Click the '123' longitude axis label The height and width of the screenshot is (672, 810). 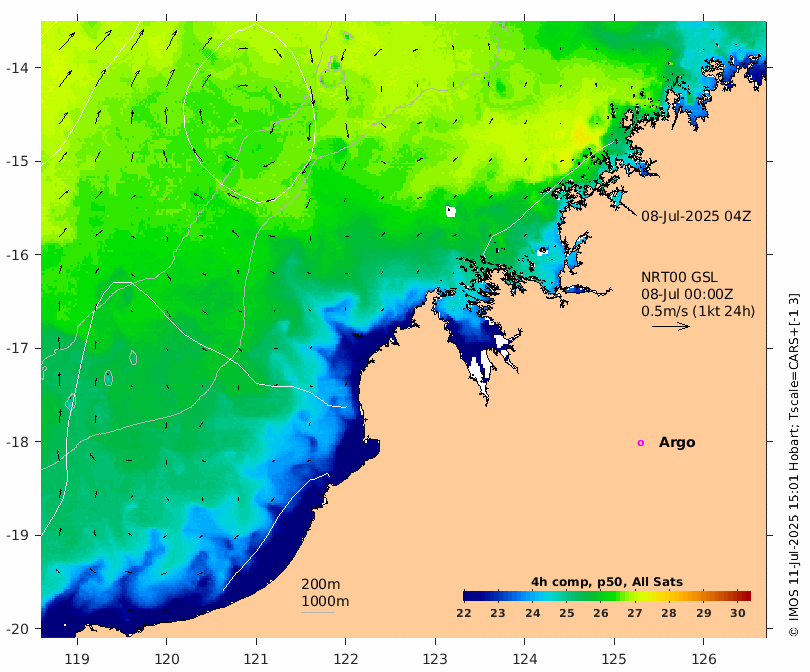[435, 659]
